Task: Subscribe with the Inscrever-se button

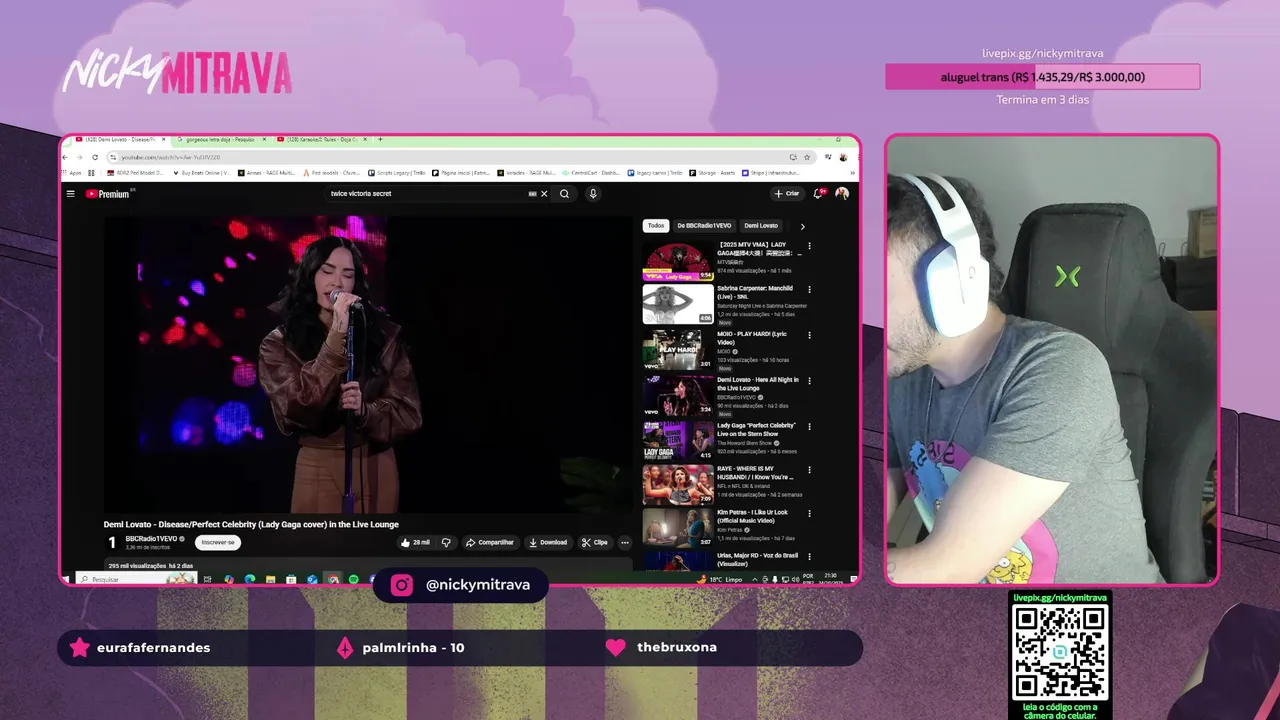Action: point(218,542)
